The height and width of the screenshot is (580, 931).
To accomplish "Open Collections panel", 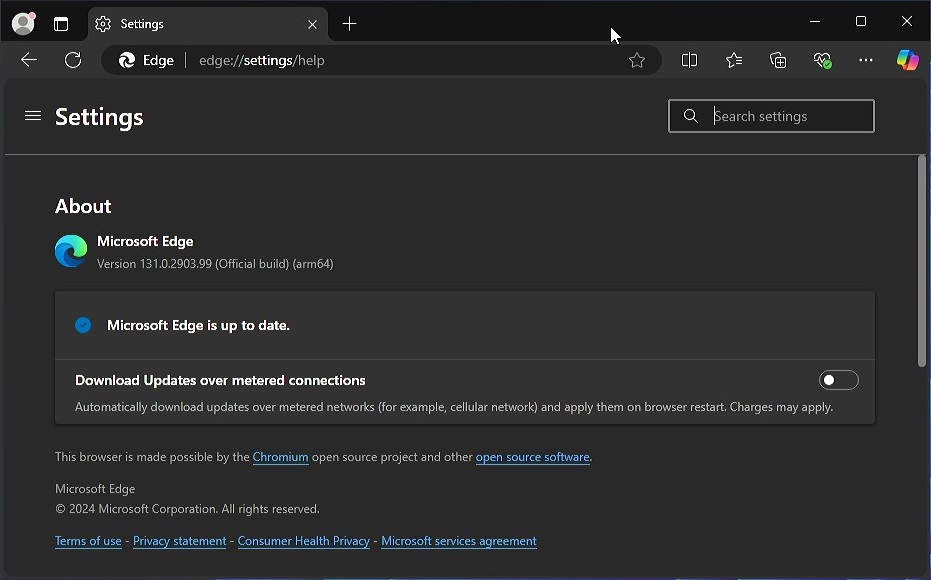I will pyautogui.click(x=778, y=60).
